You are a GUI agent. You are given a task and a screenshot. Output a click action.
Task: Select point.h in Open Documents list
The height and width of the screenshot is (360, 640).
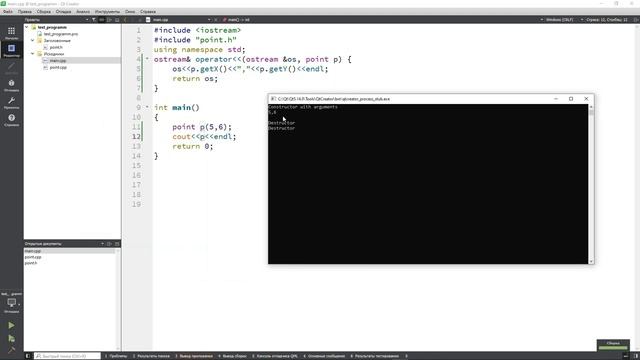tap(31, 263)
